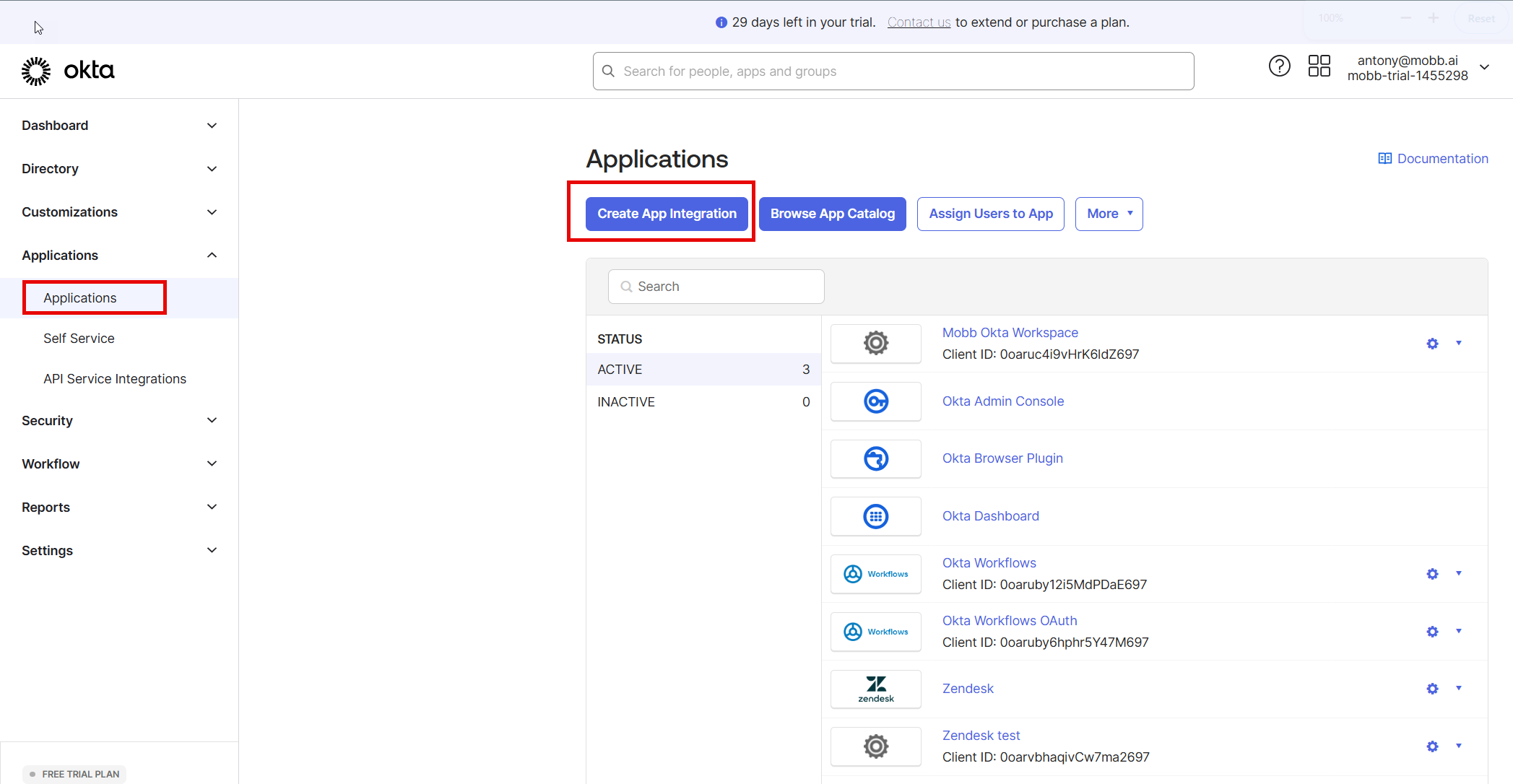Image resolution: width=1513 pixels, height=784 pixels.
Task: Expand the Security sidebar section
Action: tap(212, 420)
